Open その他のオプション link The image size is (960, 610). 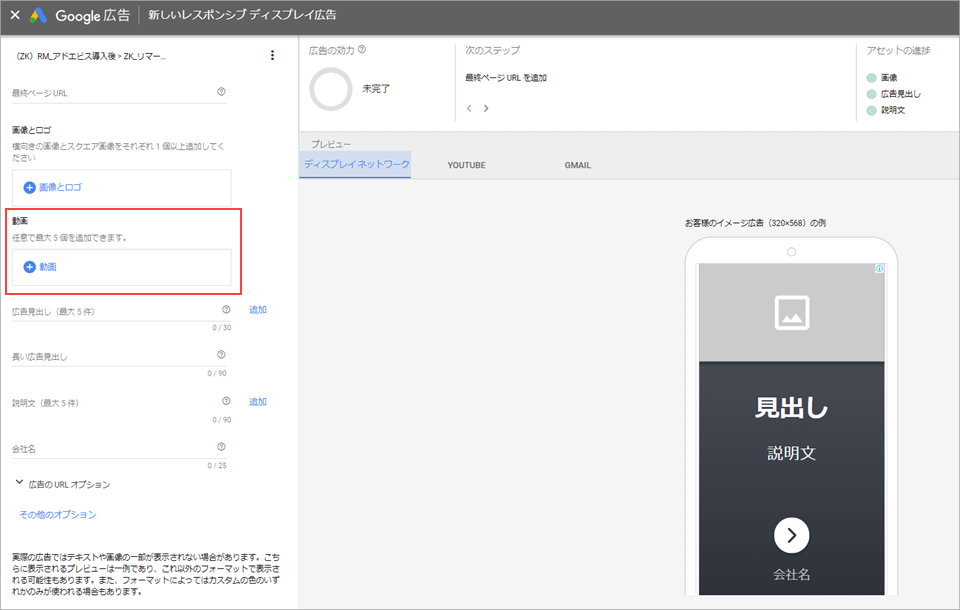point(58,514)
